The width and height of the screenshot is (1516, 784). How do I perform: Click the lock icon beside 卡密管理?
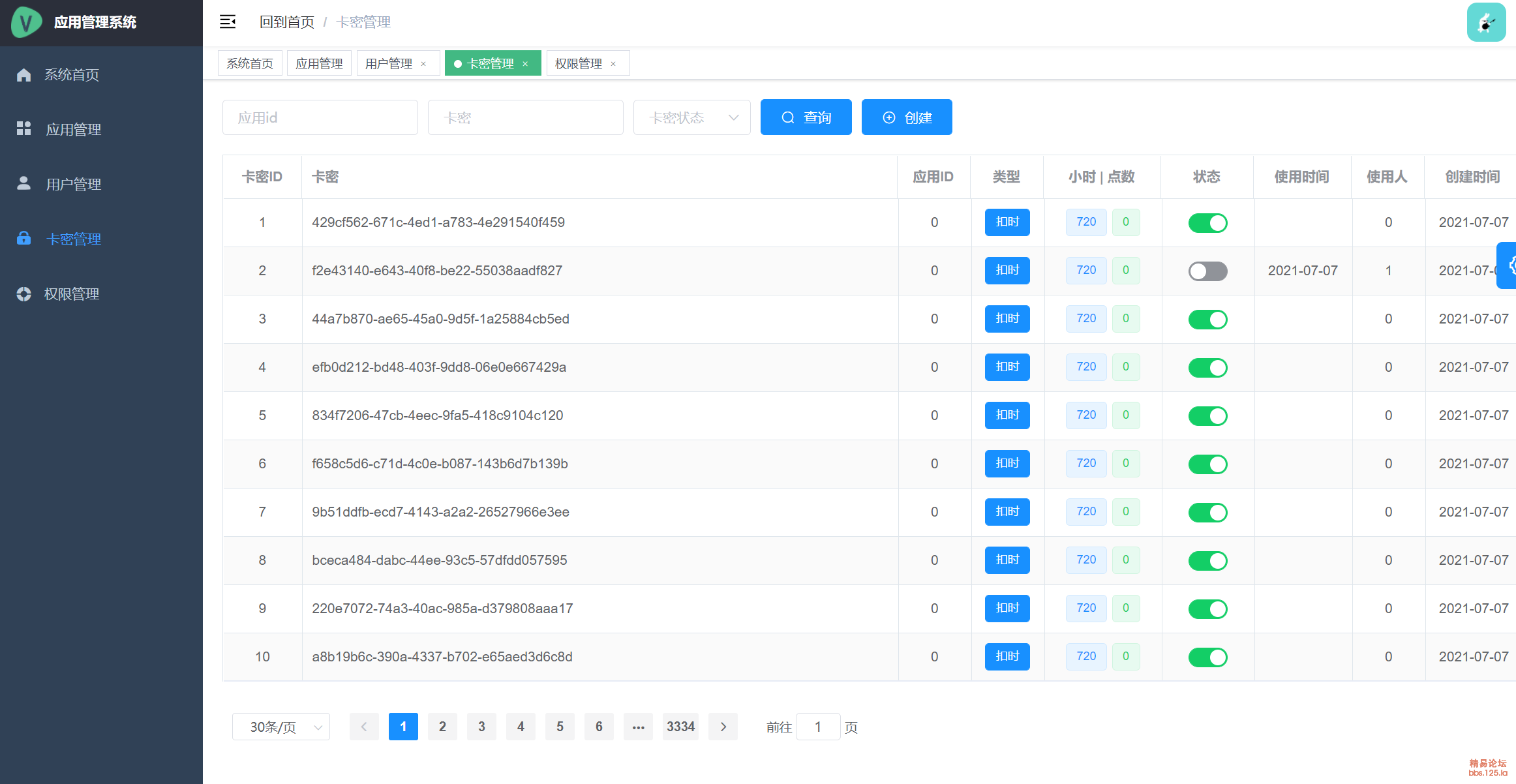(x=24, y=238)
